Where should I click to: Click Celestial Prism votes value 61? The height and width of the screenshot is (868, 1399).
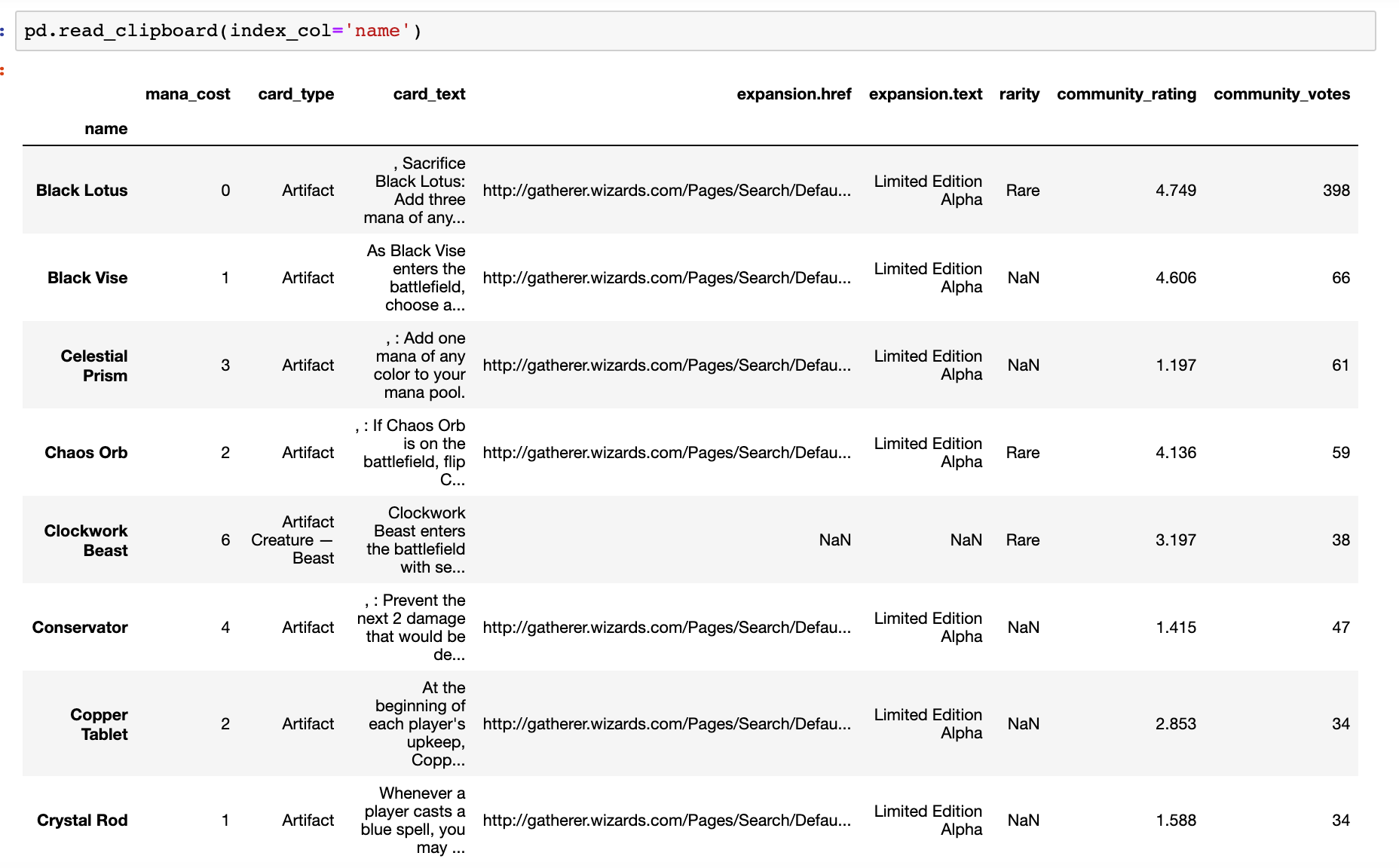pos(1341,365)
